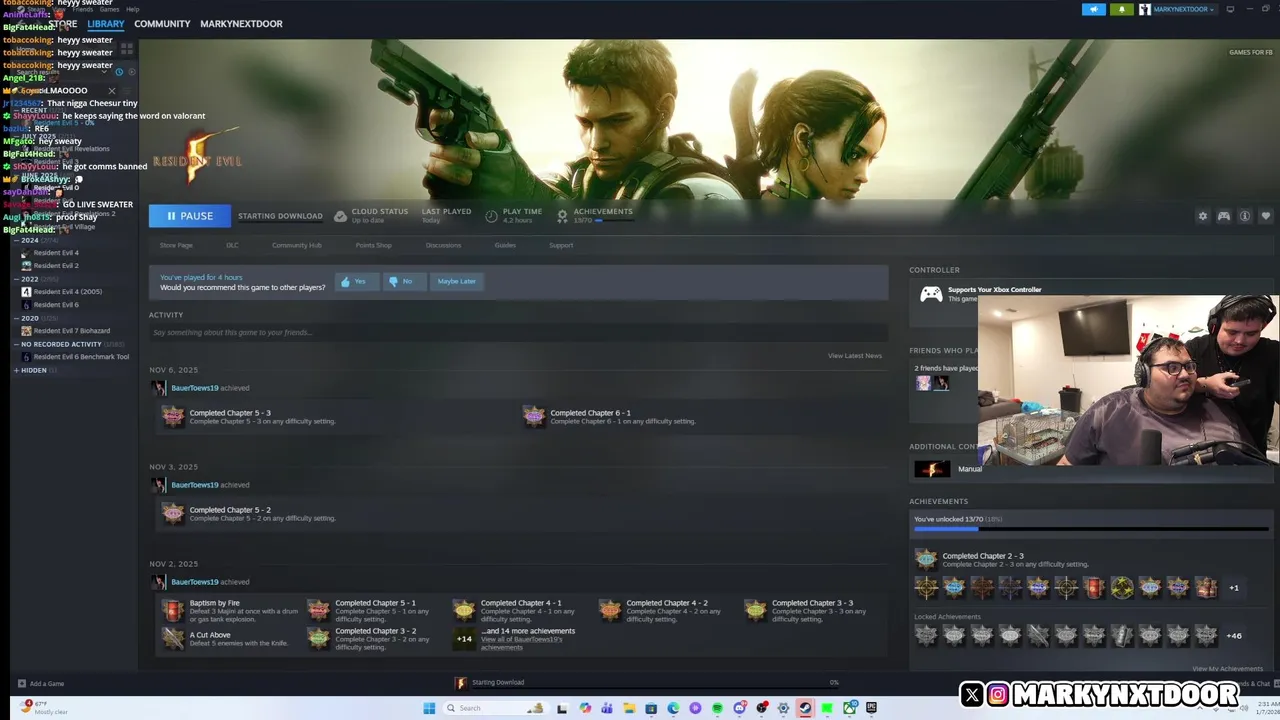
Task: Open the game Manage settings gear icon
Action: (x=1202, y=216)
